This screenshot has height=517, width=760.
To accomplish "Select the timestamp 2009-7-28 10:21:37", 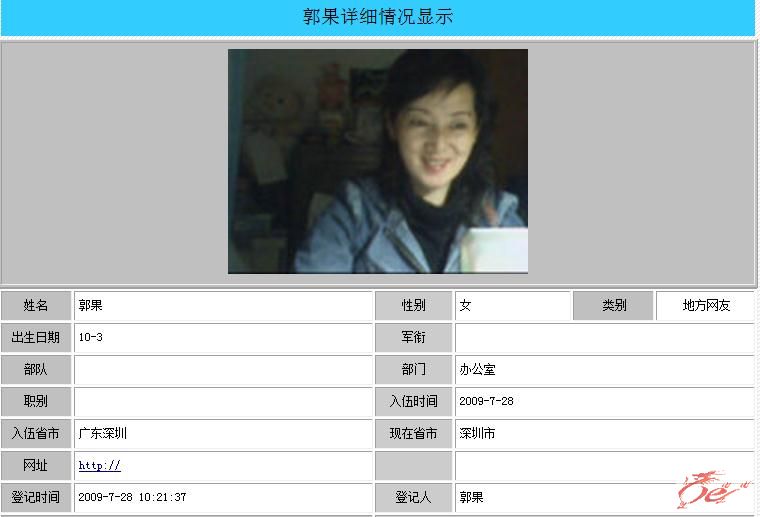I will [132, 497].
